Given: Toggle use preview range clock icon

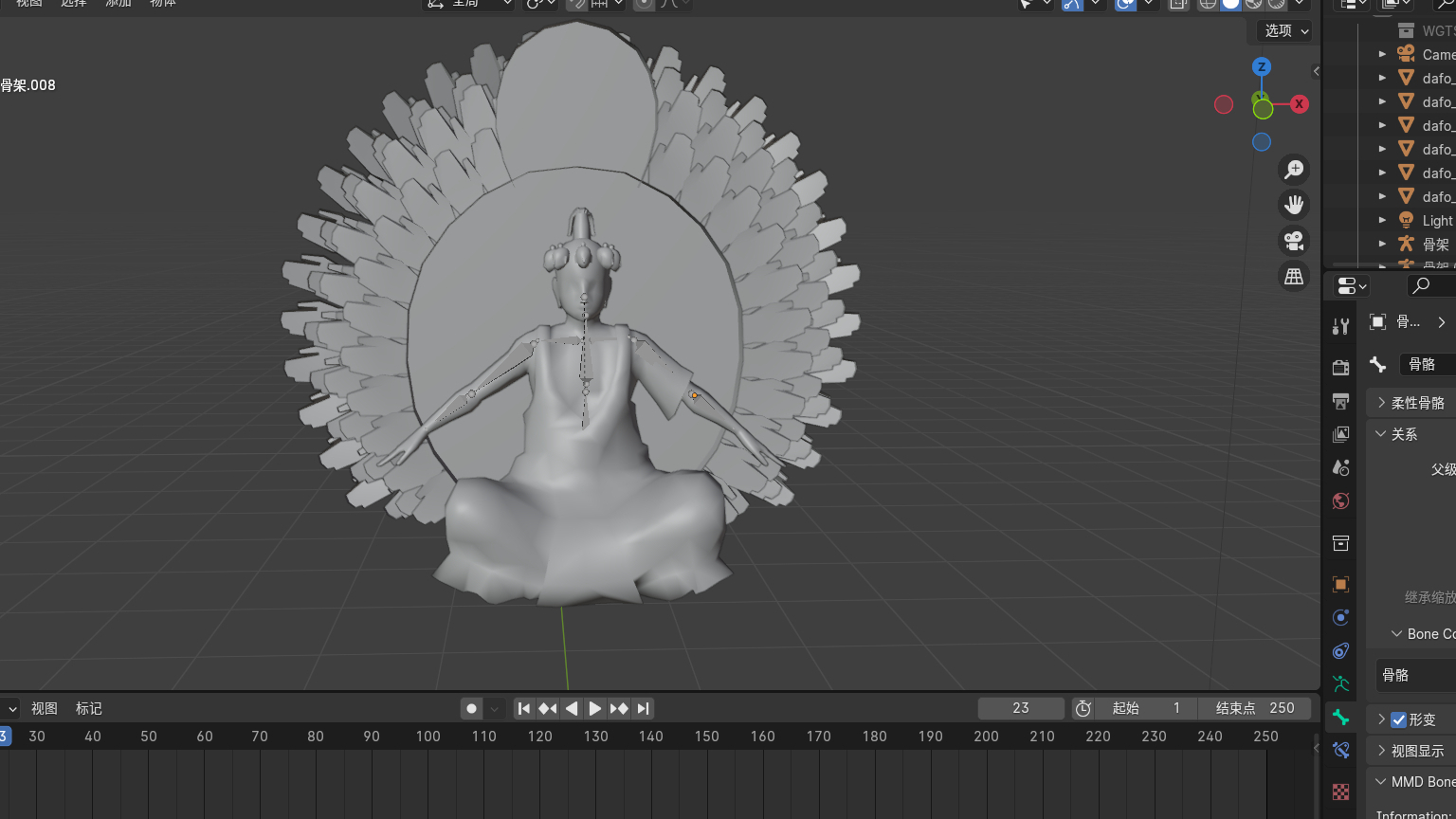Looking at the screenshot, I should coord(1083,709).
